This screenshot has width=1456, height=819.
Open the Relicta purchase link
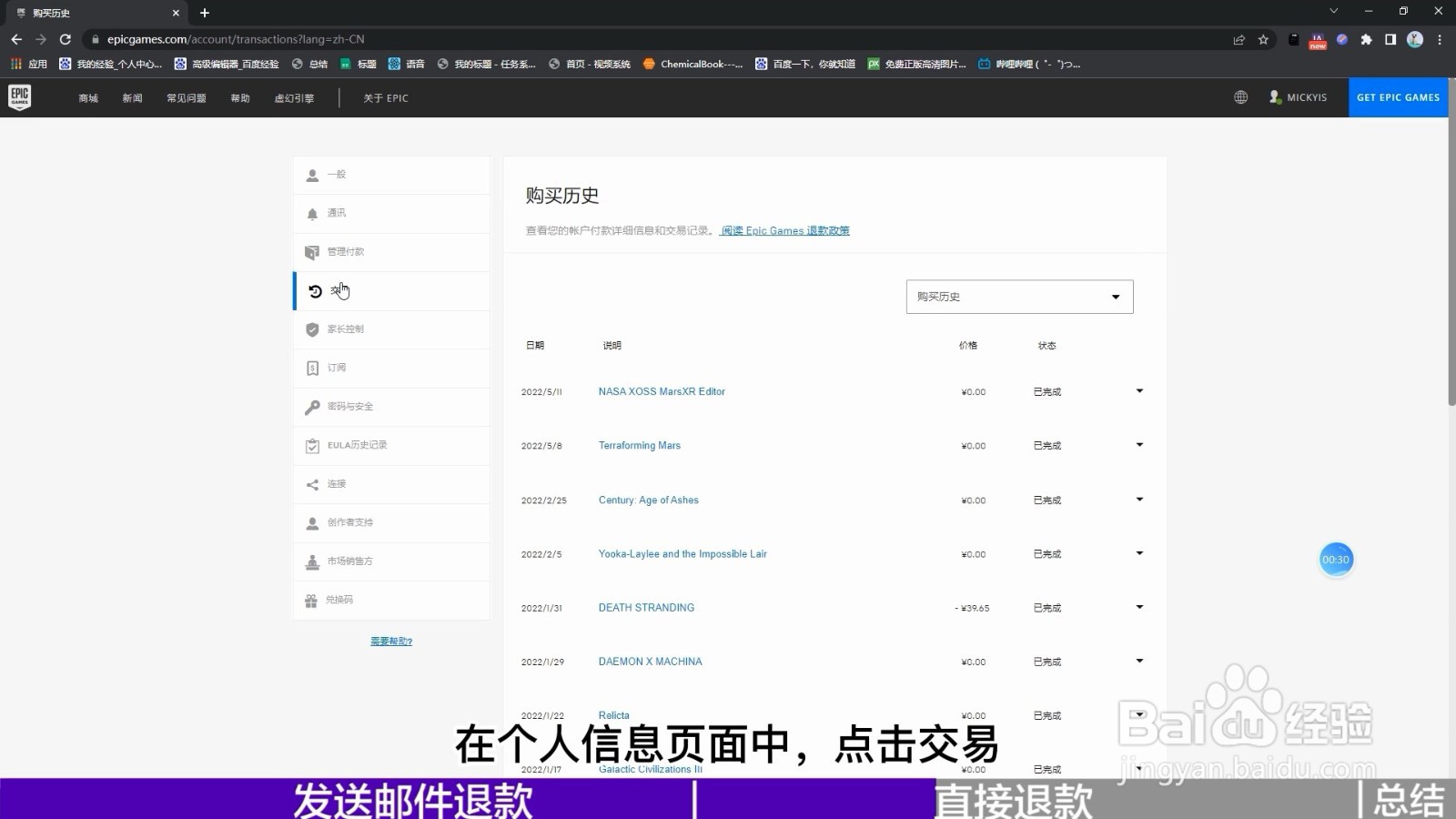(x=613, y=715)
